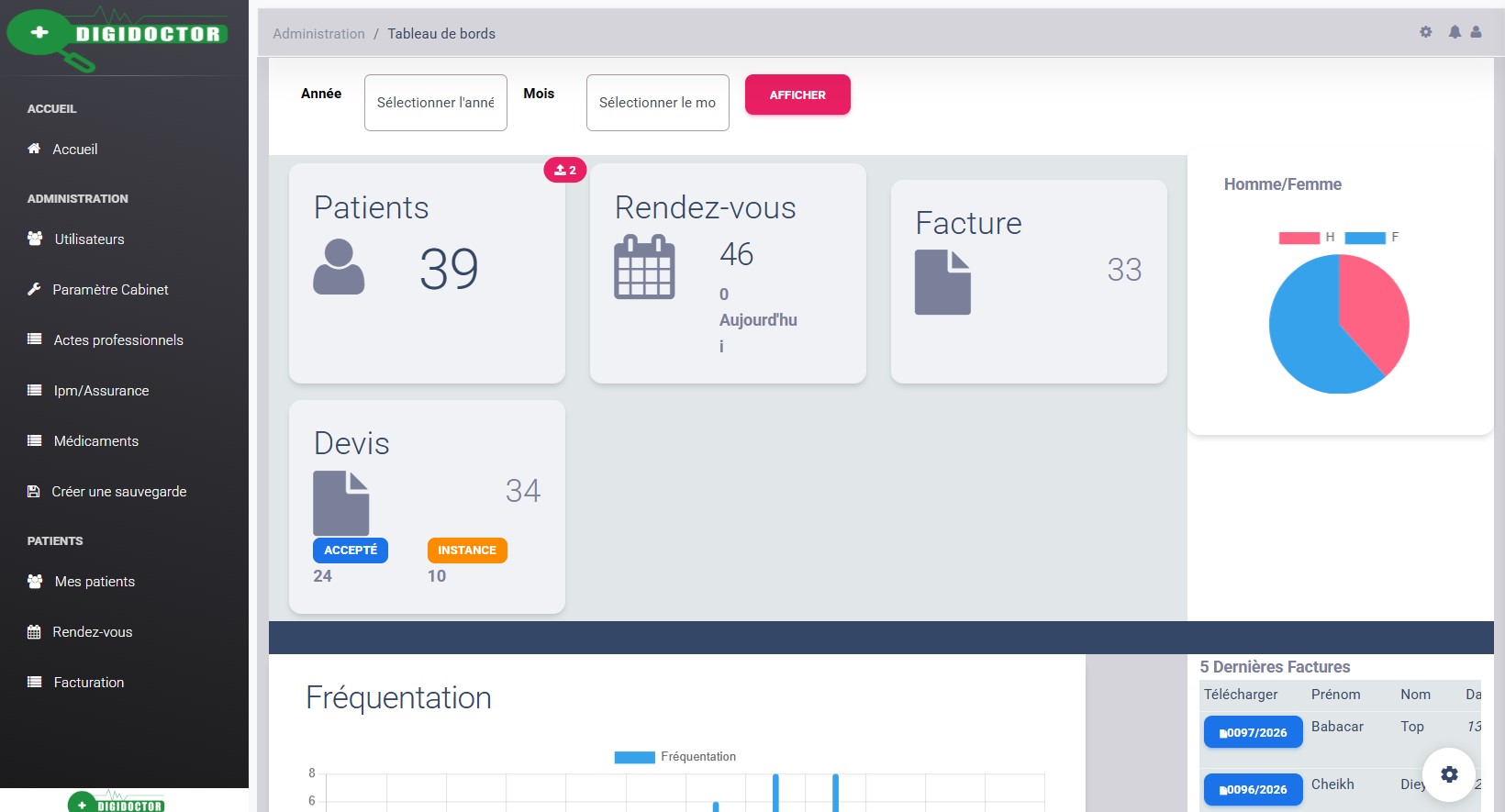This screenshot has width=1505, height=812.
Task: Click the red patient badge showing 2
Action: point(565,170)
